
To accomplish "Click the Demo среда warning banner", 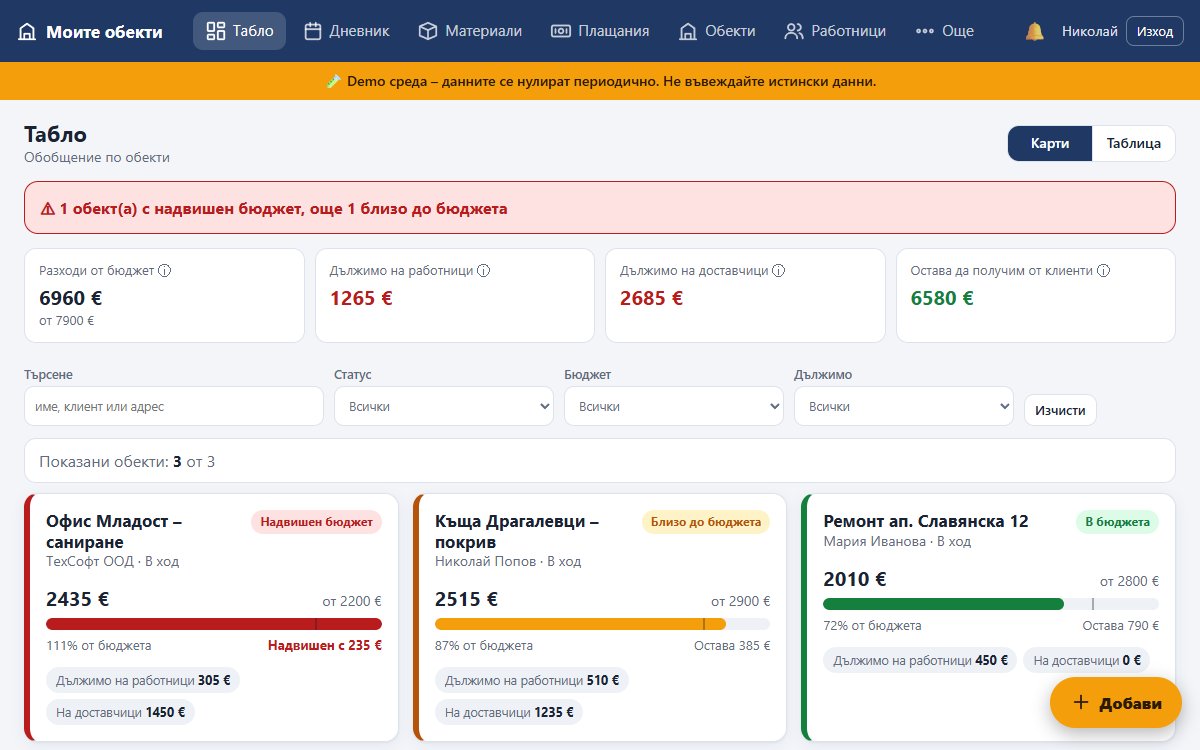I will click(600, 81).
